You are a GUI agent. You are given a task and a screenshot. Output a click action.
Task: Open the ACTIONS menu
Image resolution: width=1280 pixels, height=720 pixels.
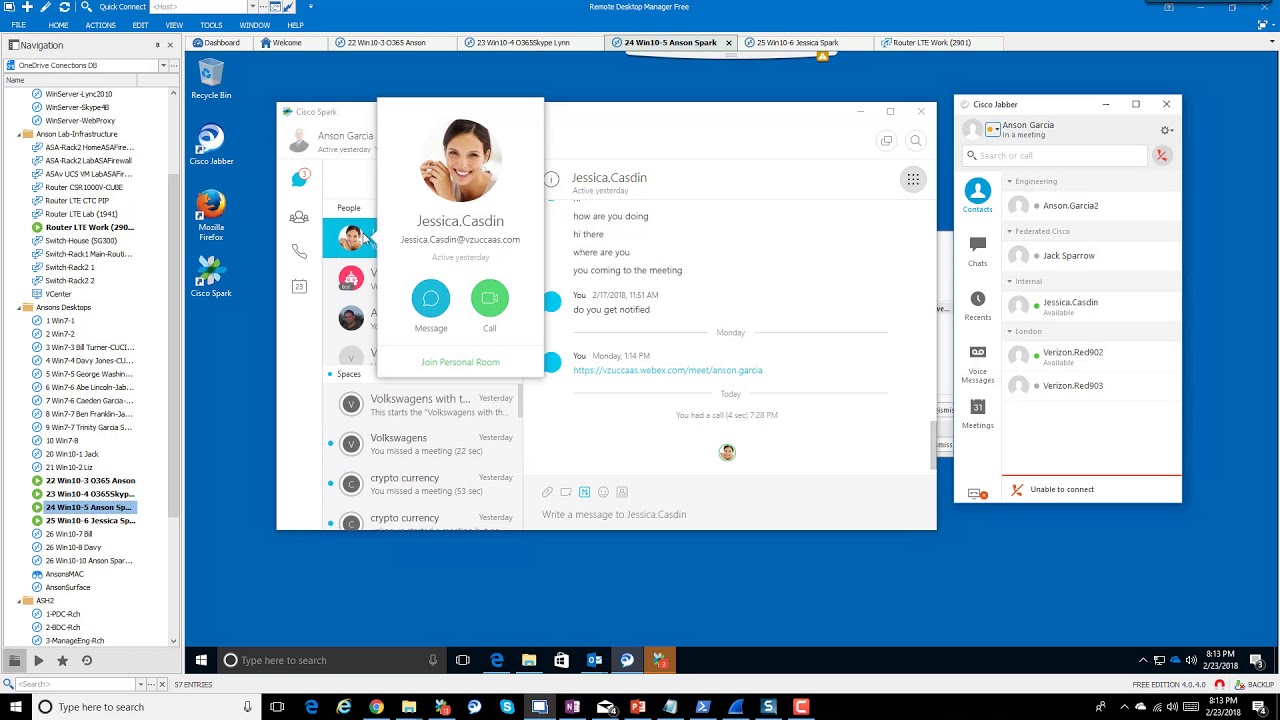(100, 25)
